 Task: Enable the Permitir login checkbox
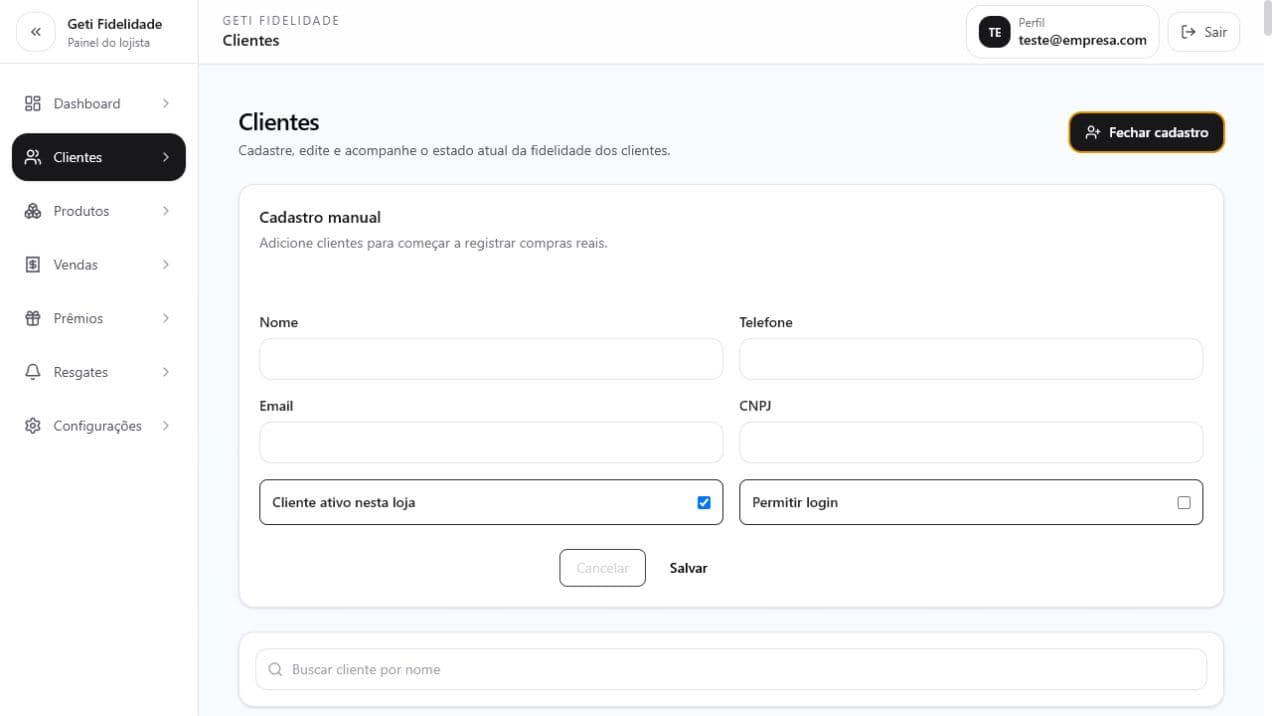point(1184,503)
